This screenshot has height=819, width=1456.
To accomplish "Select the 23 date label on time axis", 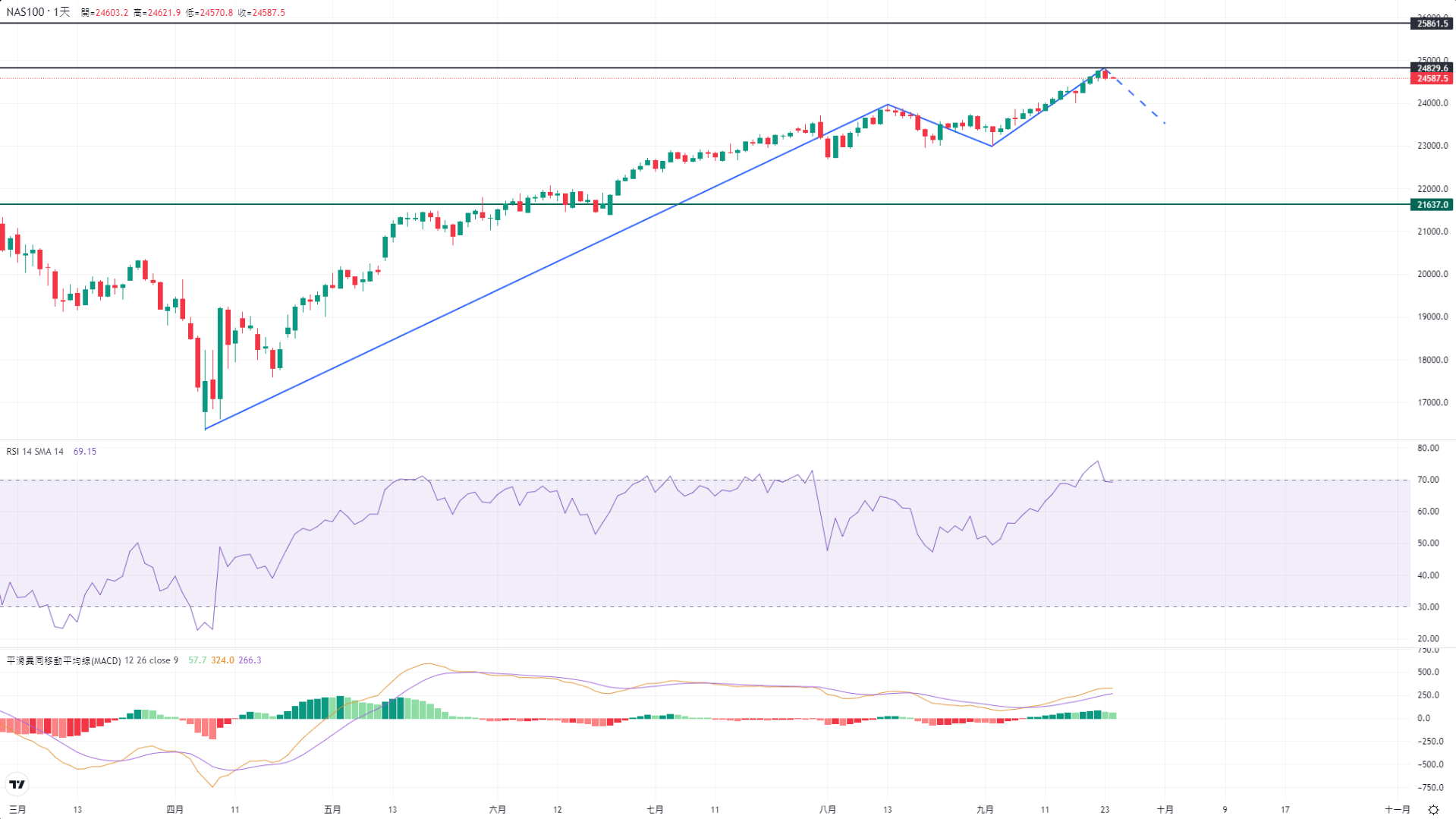I will (x=1105, y=810).
